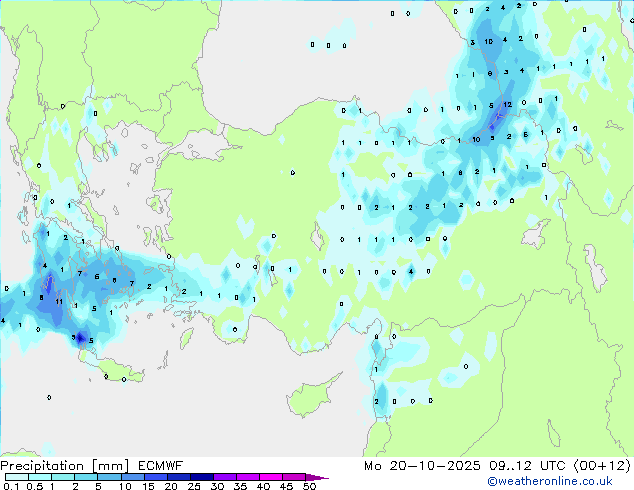Pick the 35–40 mm legend color swatch
The width and height of the screenshot is (634, 490).
[247, 477]
